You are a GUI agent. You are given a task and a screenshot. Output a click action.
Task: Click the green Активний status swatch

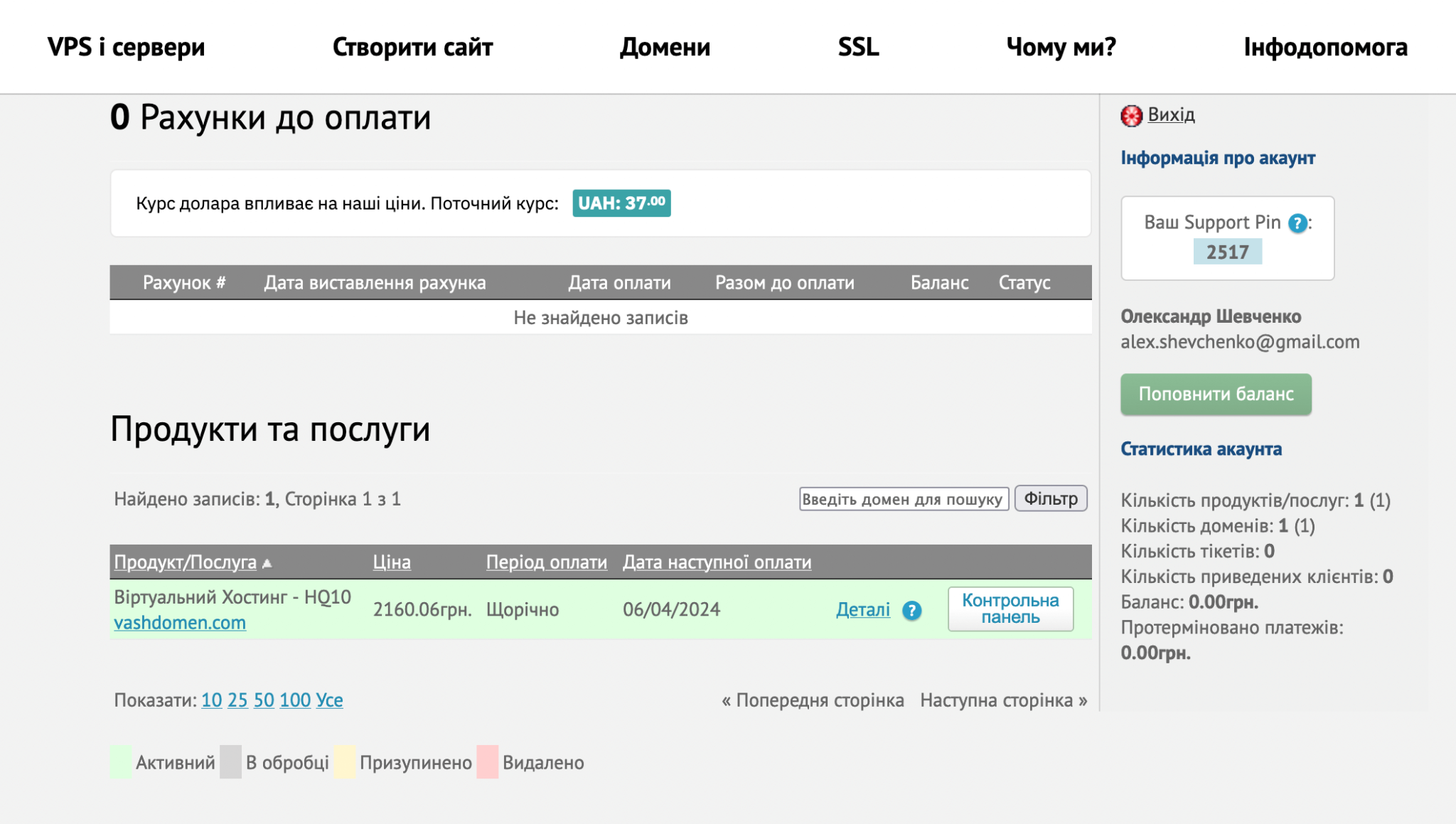(119, 761)
